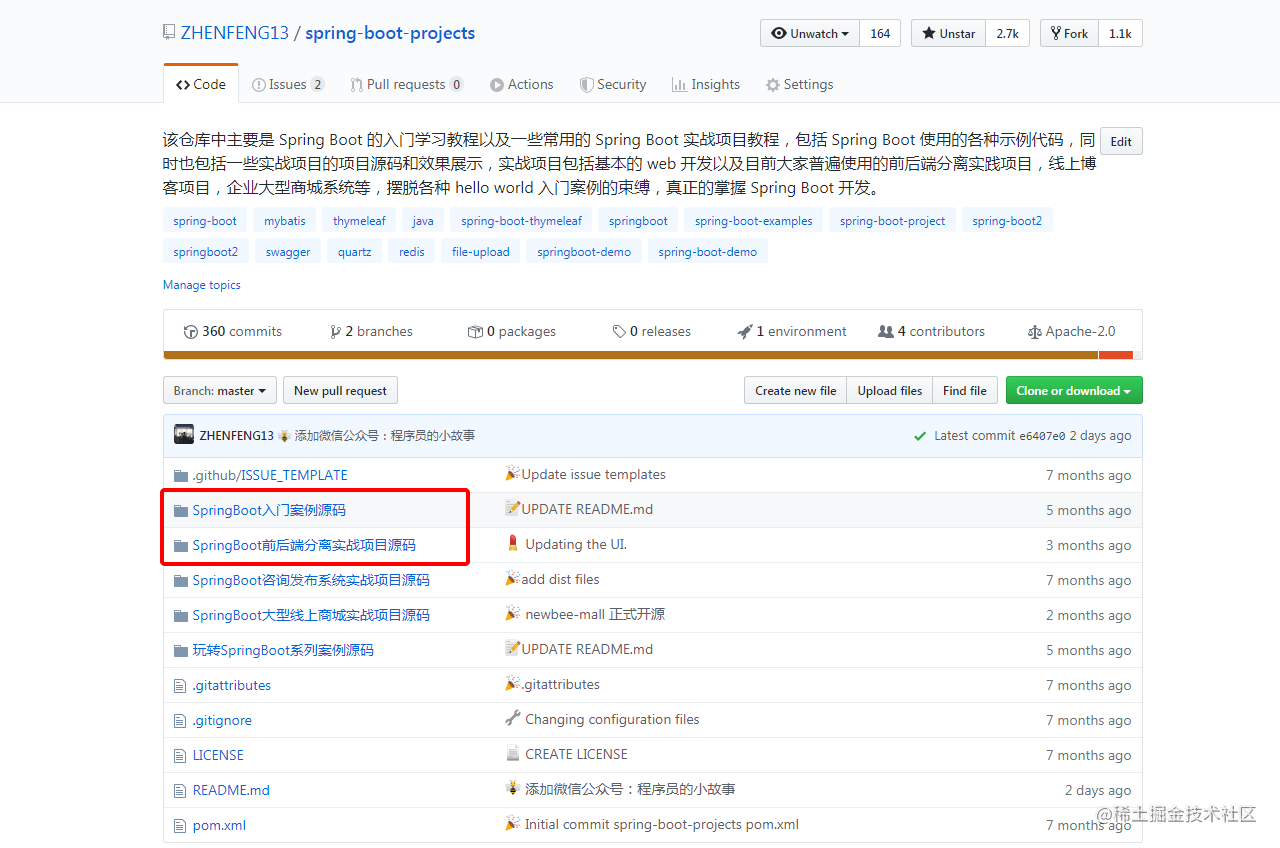Click the 164 watchers count

[x=880, y=33]
